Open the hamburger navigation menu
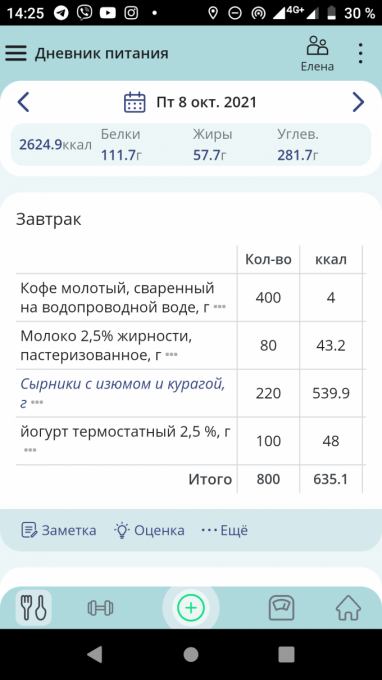Viewport: 382px width, 680px height. [x=16, y=53]
